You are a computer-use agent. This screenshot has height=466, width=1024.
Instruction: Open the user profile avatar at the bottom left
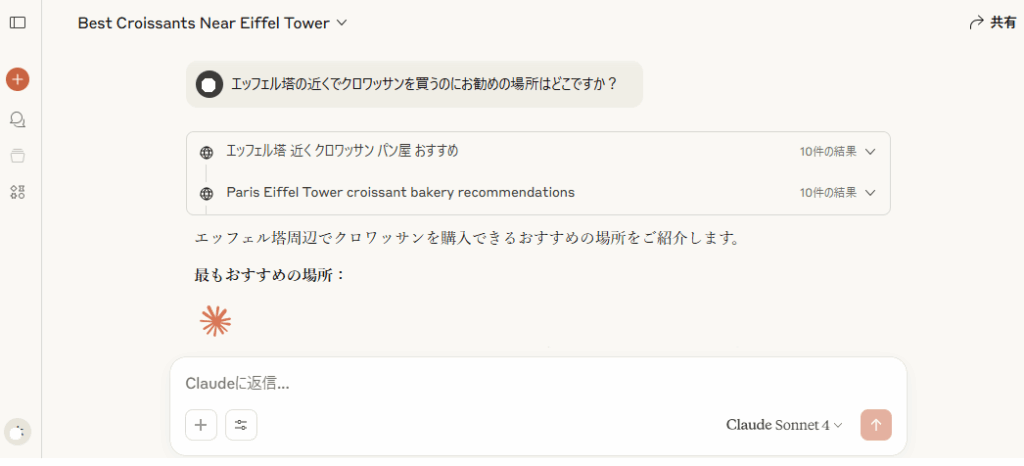click(x=18, y=431)
